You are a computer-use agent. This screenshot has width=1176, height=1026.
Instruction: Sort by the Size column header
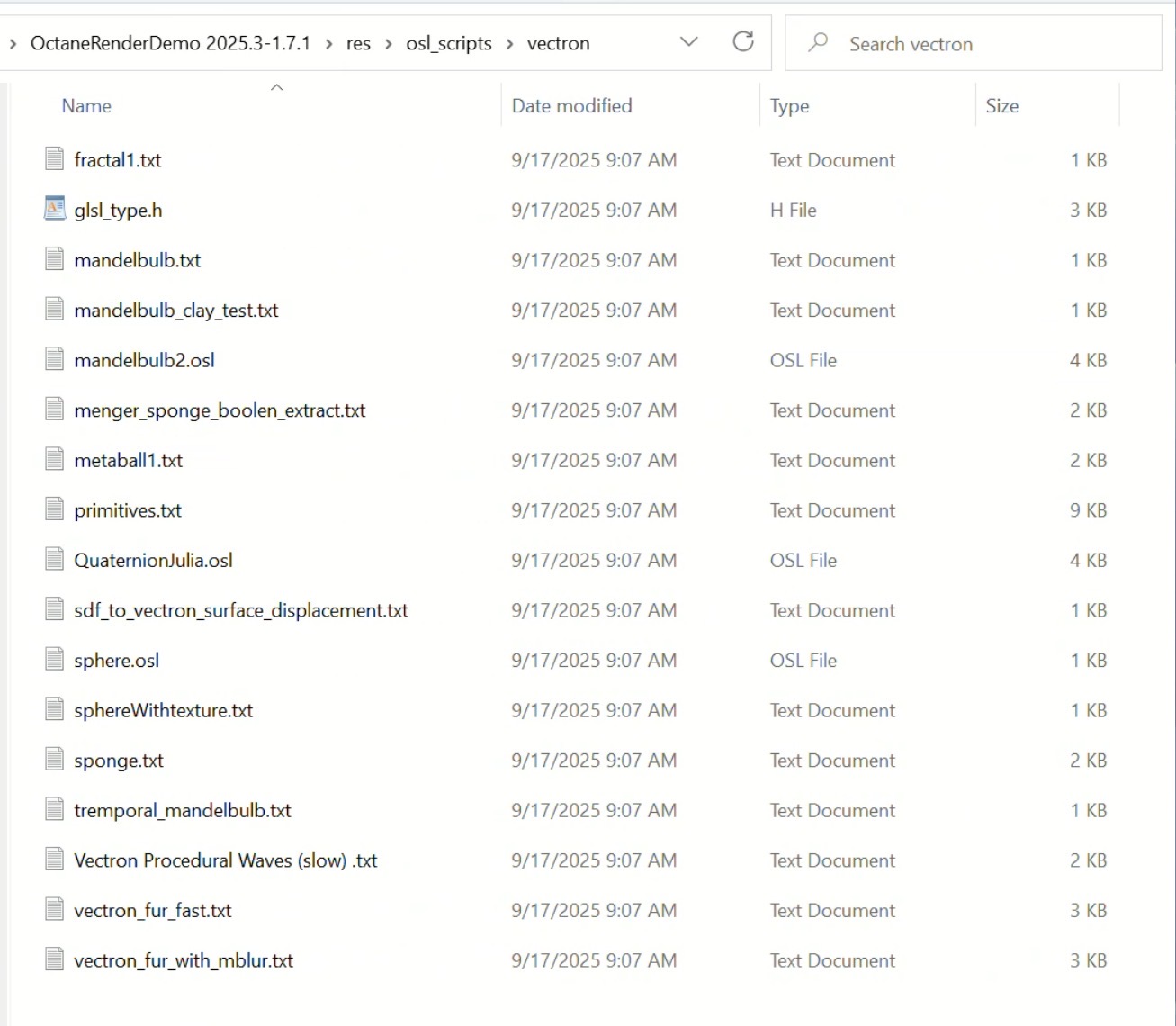[1002, 105]
